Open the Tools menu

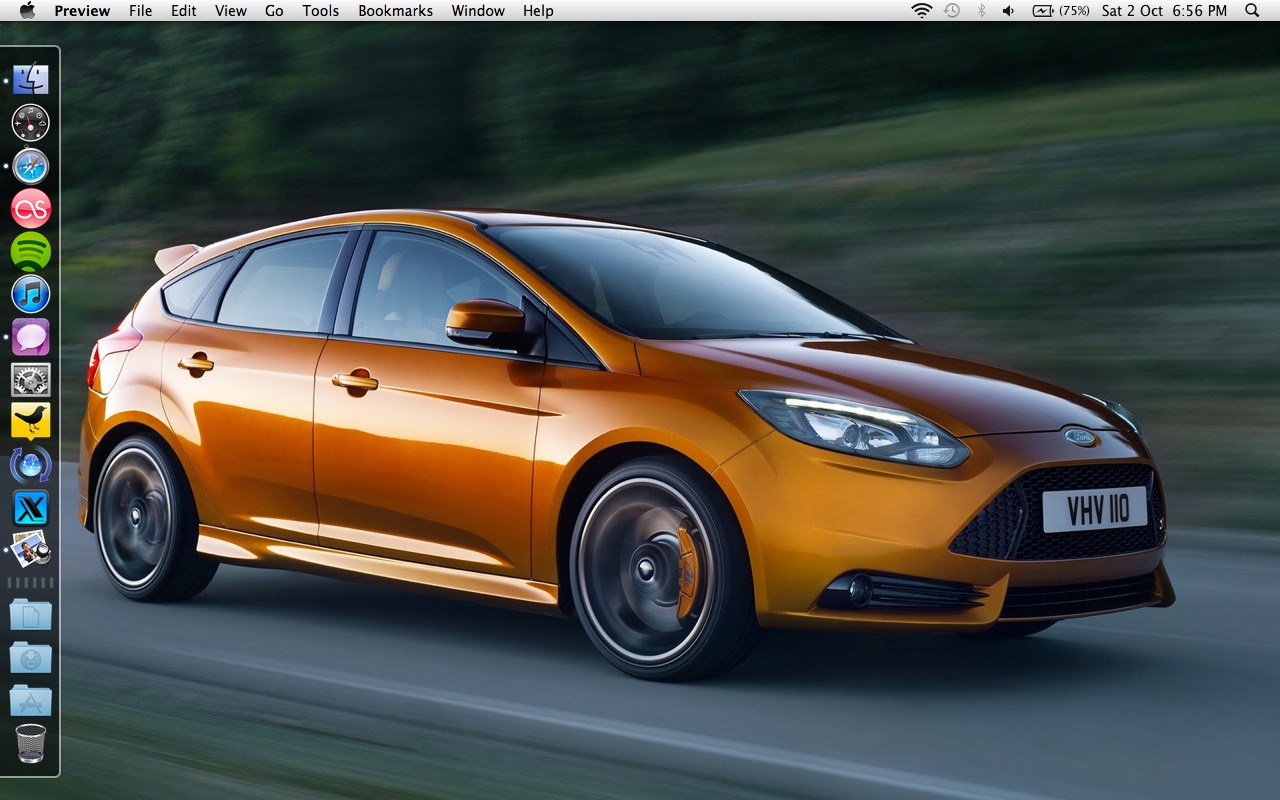point(321,11)
